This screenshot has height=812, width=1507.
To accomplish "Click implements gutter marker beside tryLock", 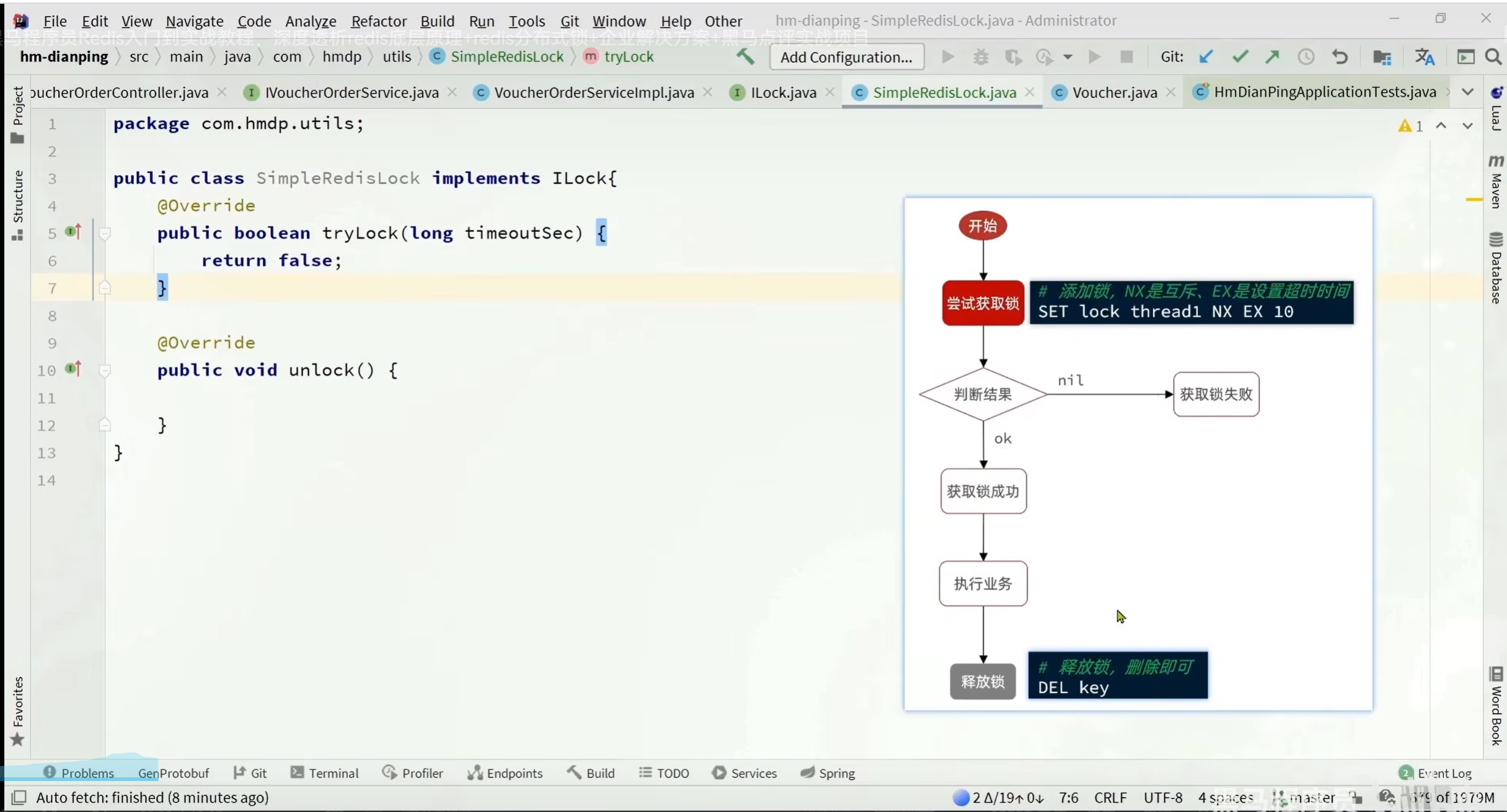I will 73,232.
